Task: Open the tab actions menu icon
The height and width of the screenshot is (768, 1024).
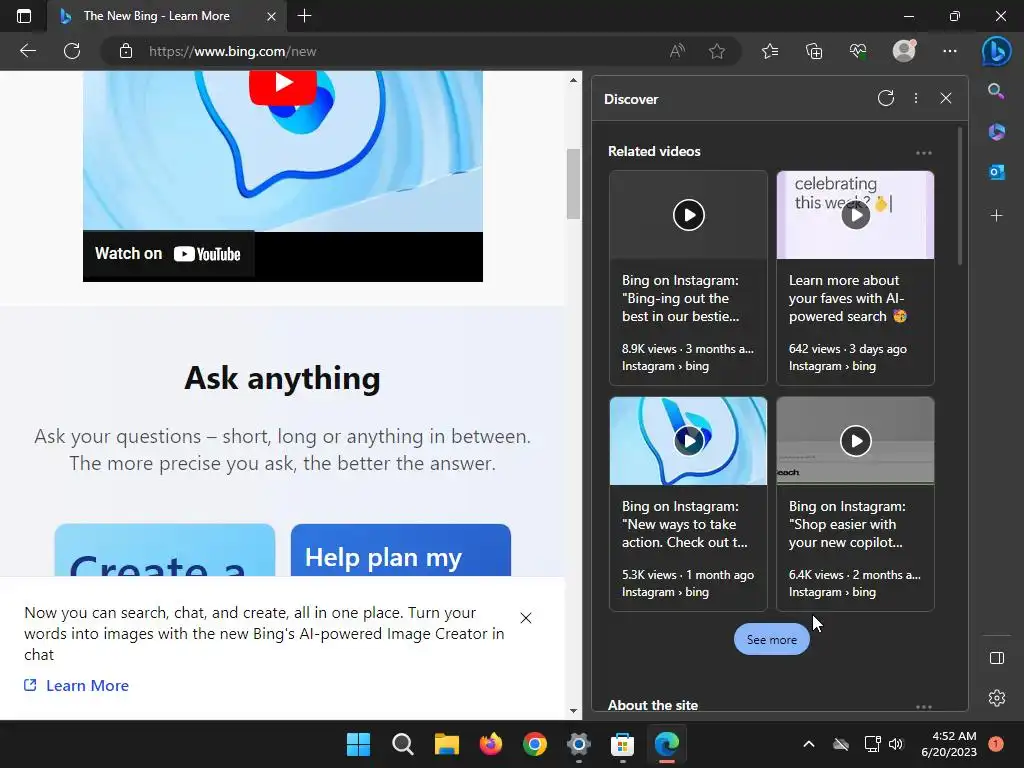Action: (24, 16)
